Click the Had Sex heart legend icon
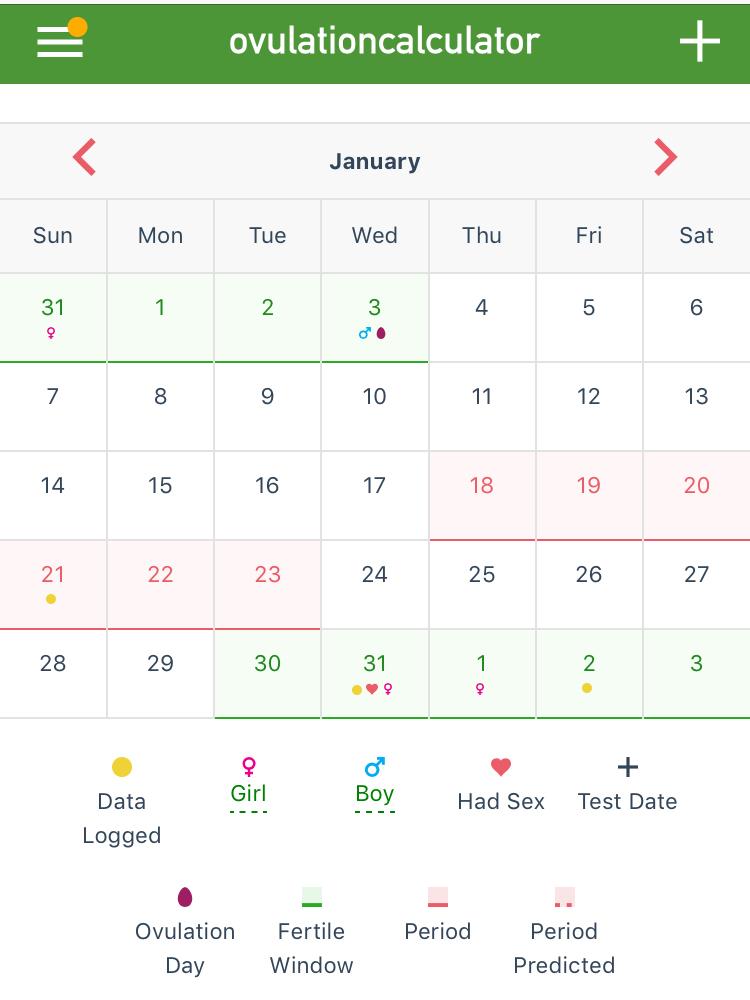750x1000 pixels. click(501, 767)
